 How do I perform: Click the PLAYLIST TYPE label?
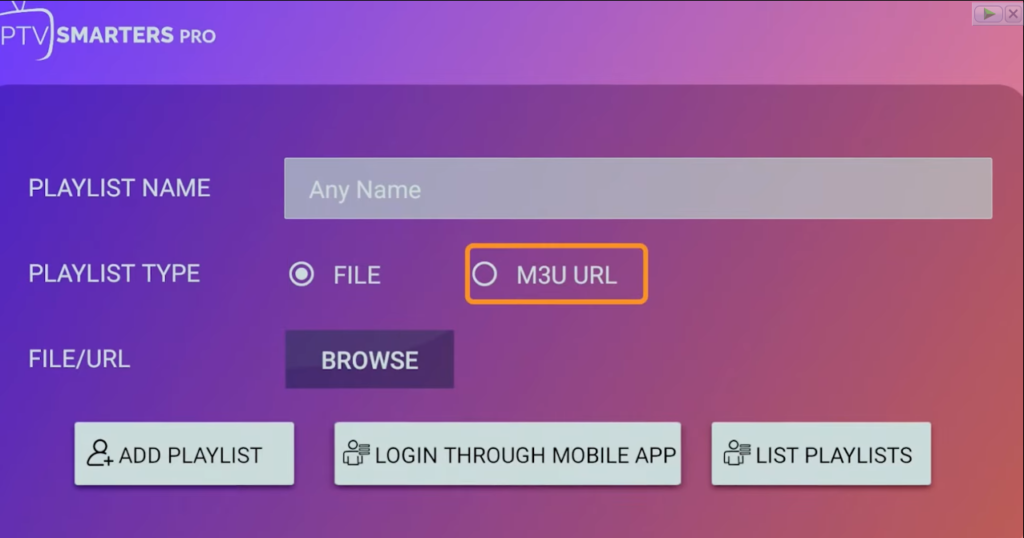tap(114, 273)
